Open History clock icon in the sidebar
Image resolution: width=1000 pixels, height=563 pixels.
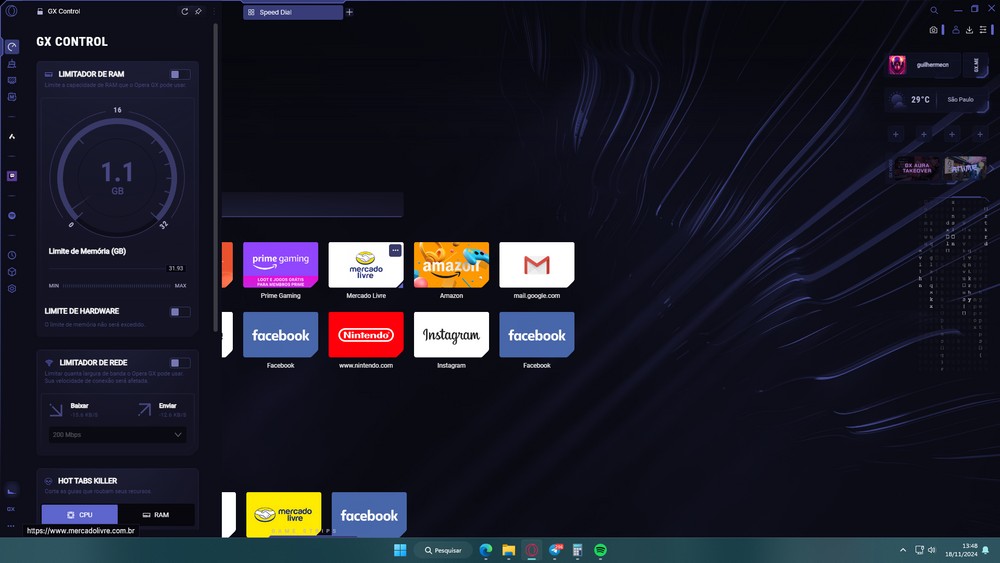(12, 256)
